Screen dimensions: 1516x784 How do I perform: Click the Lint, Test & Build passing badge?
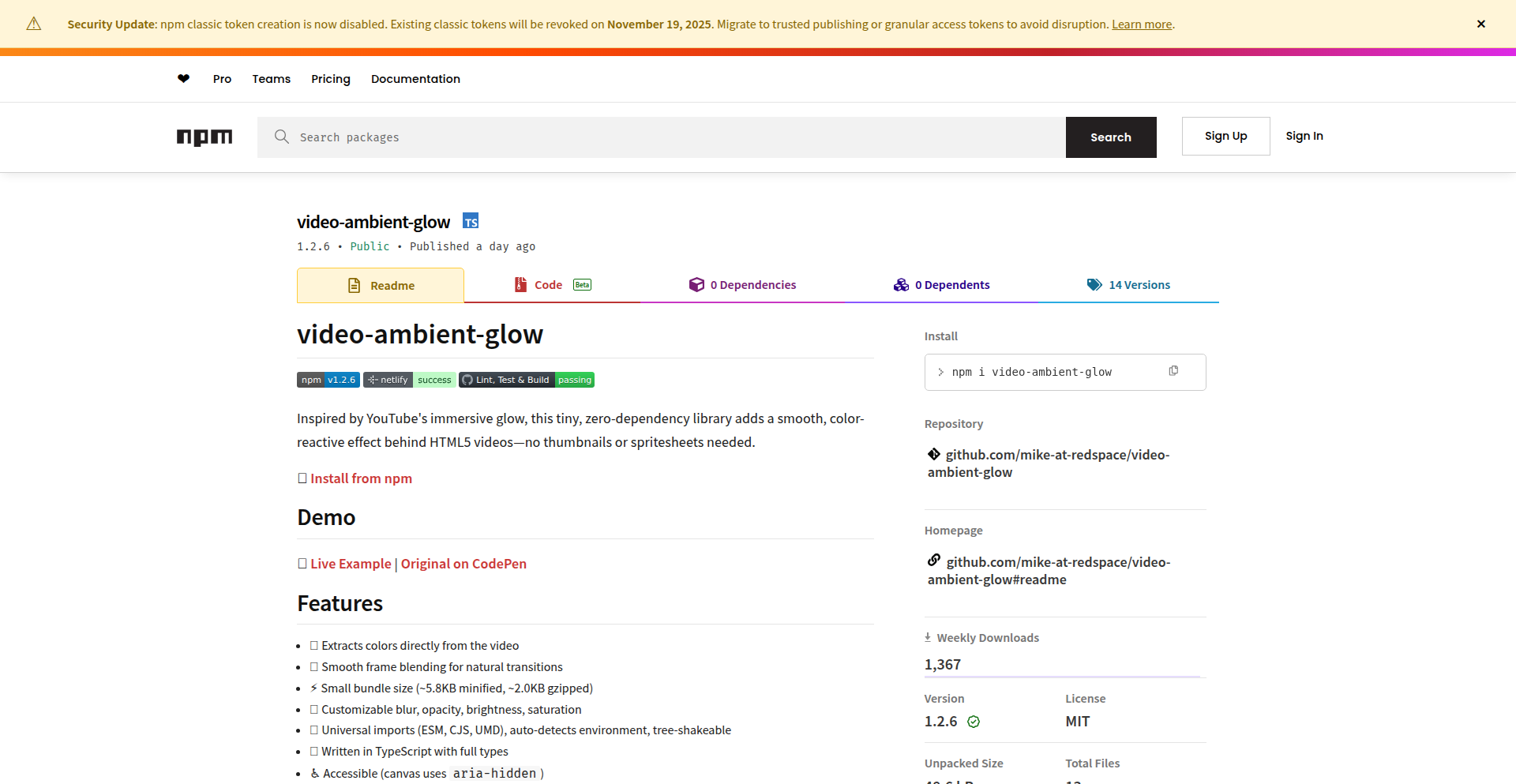point(526,379)
